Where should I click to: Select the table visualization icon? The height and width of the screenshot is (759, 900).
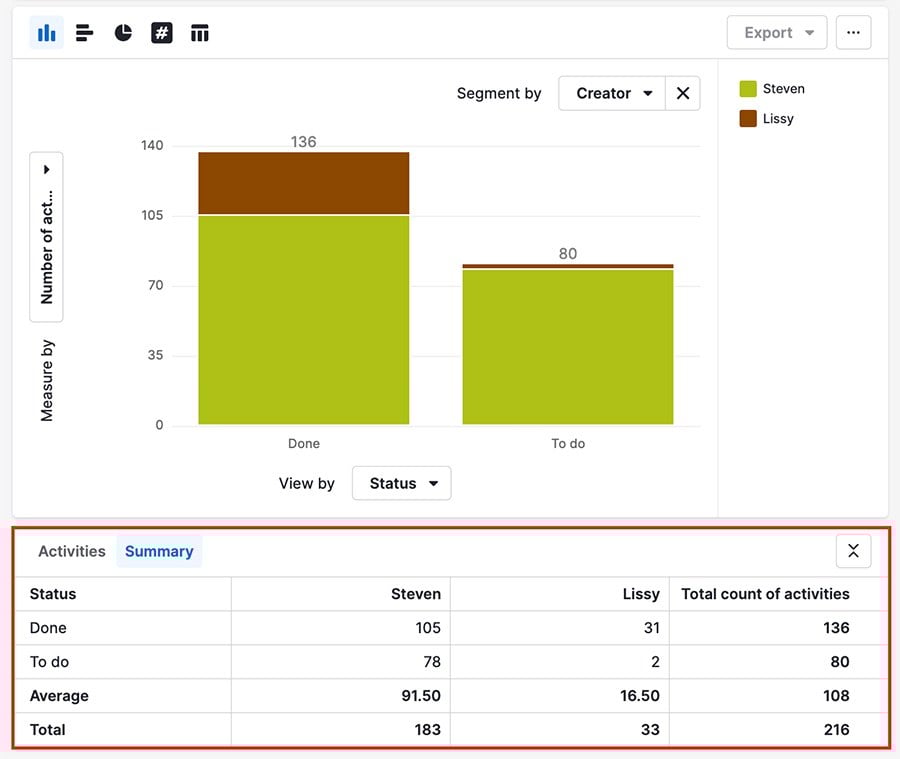click(199, 32)
